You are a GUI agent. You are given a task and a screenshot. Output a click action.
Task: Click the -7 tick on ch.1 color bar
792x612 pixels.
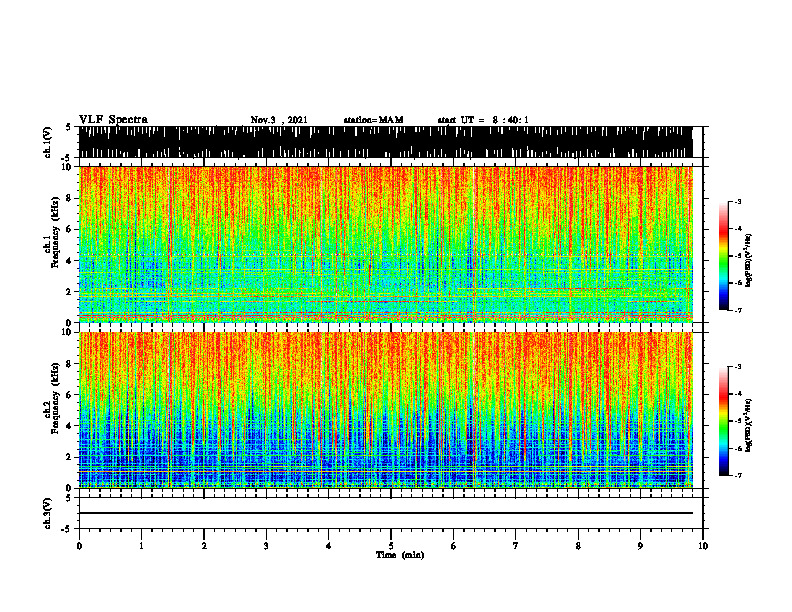point(737,310)
